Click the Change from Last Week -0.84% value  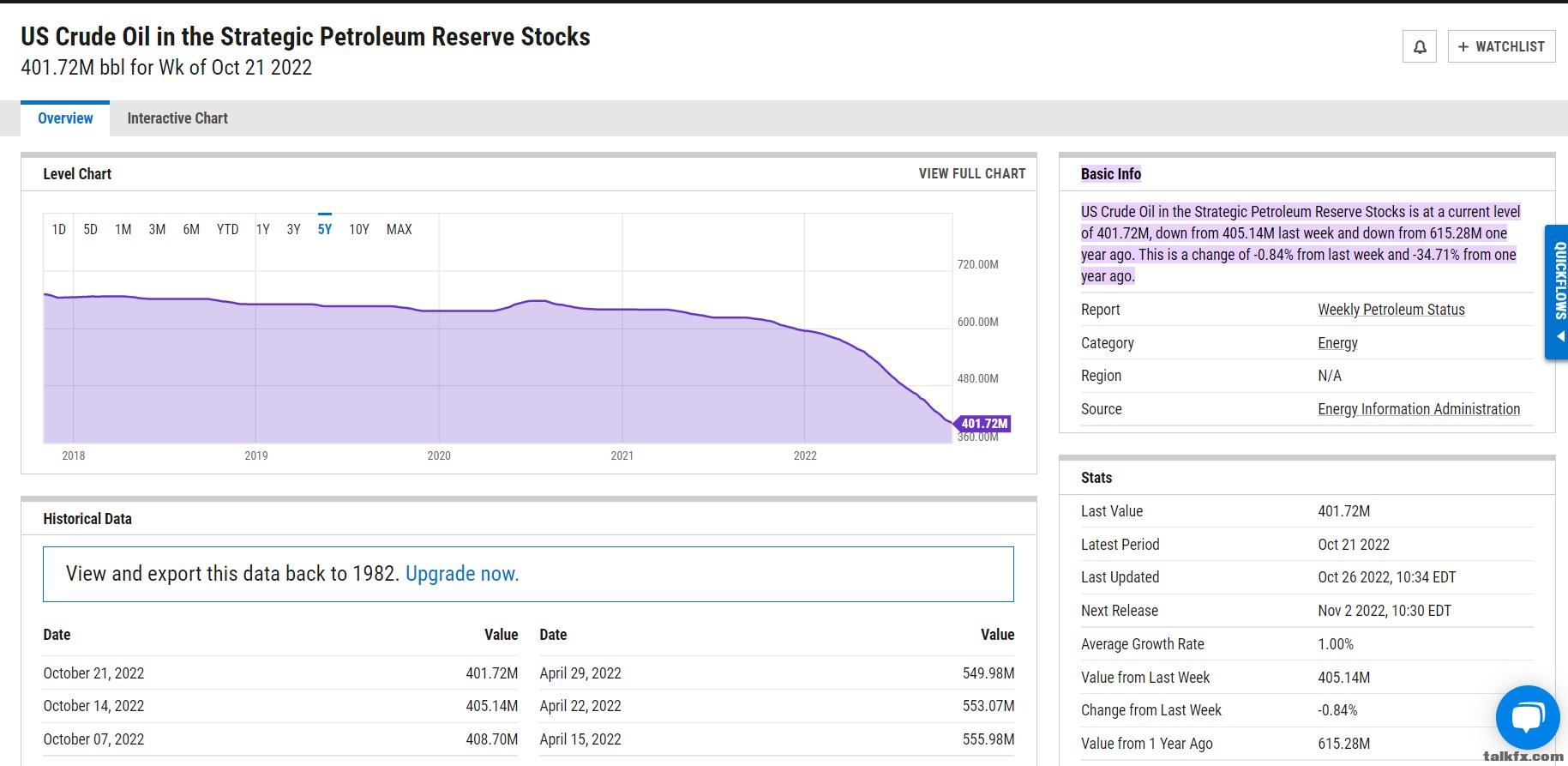coord(1337,710)
